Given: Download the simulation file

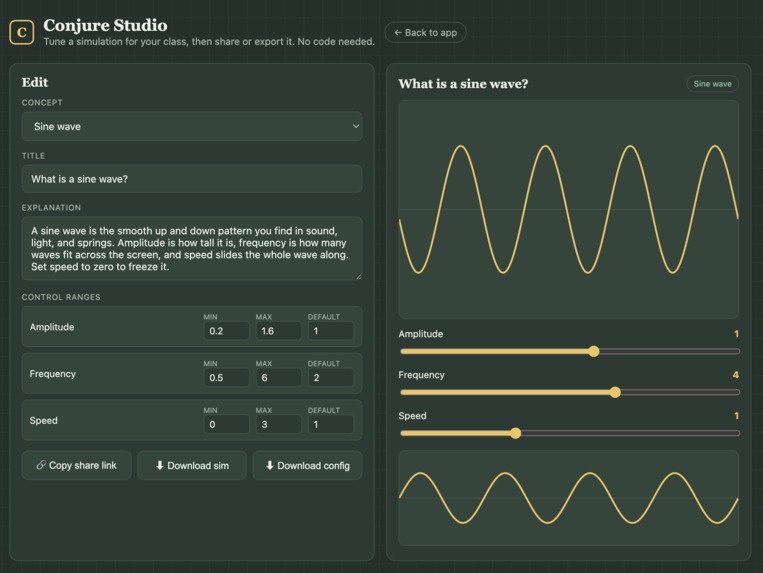Looking at the screenshot, I should (192, 465).
